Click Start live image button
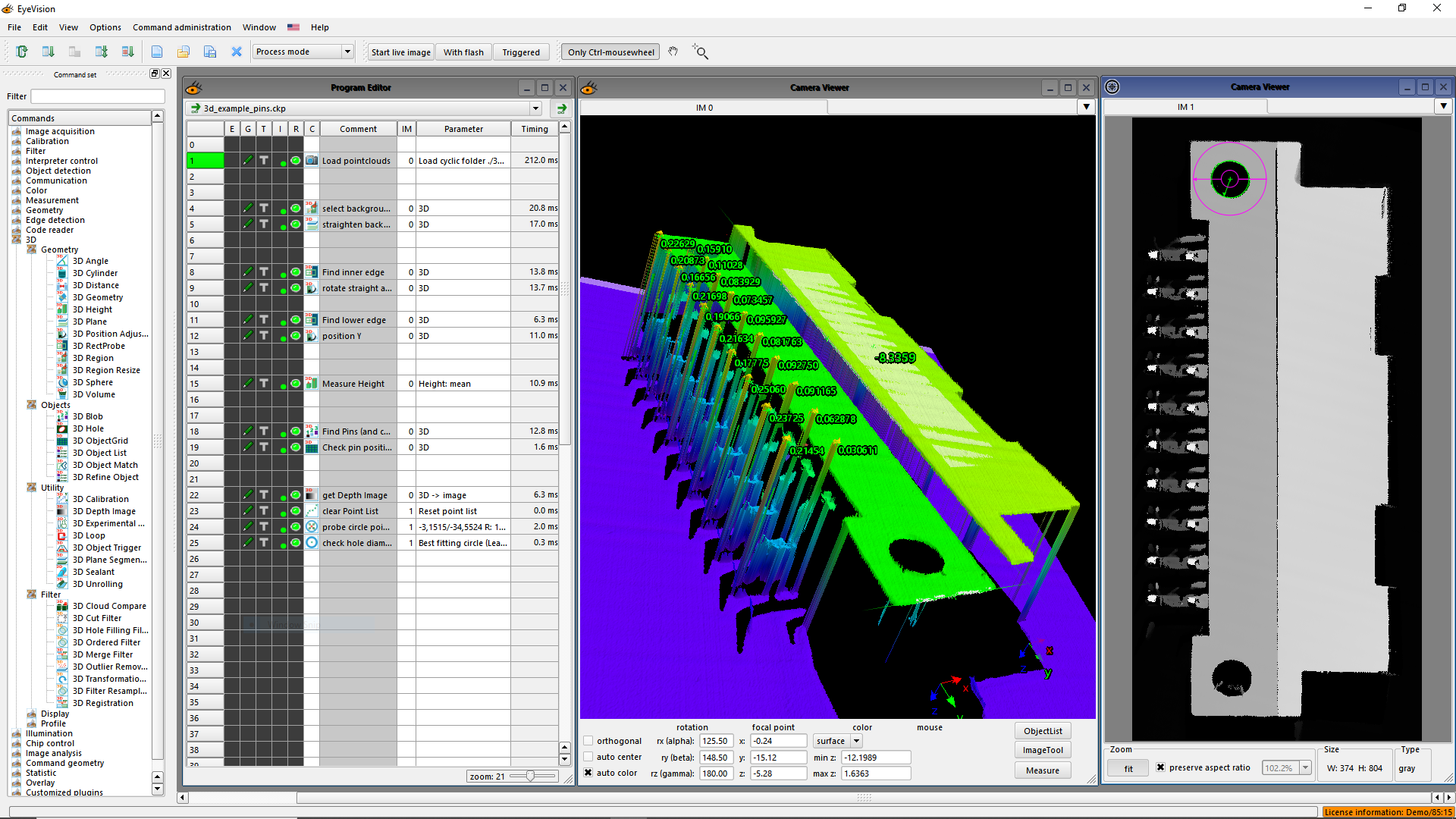This screenshot has width=1456, height=819. click(x=400, y=52)
